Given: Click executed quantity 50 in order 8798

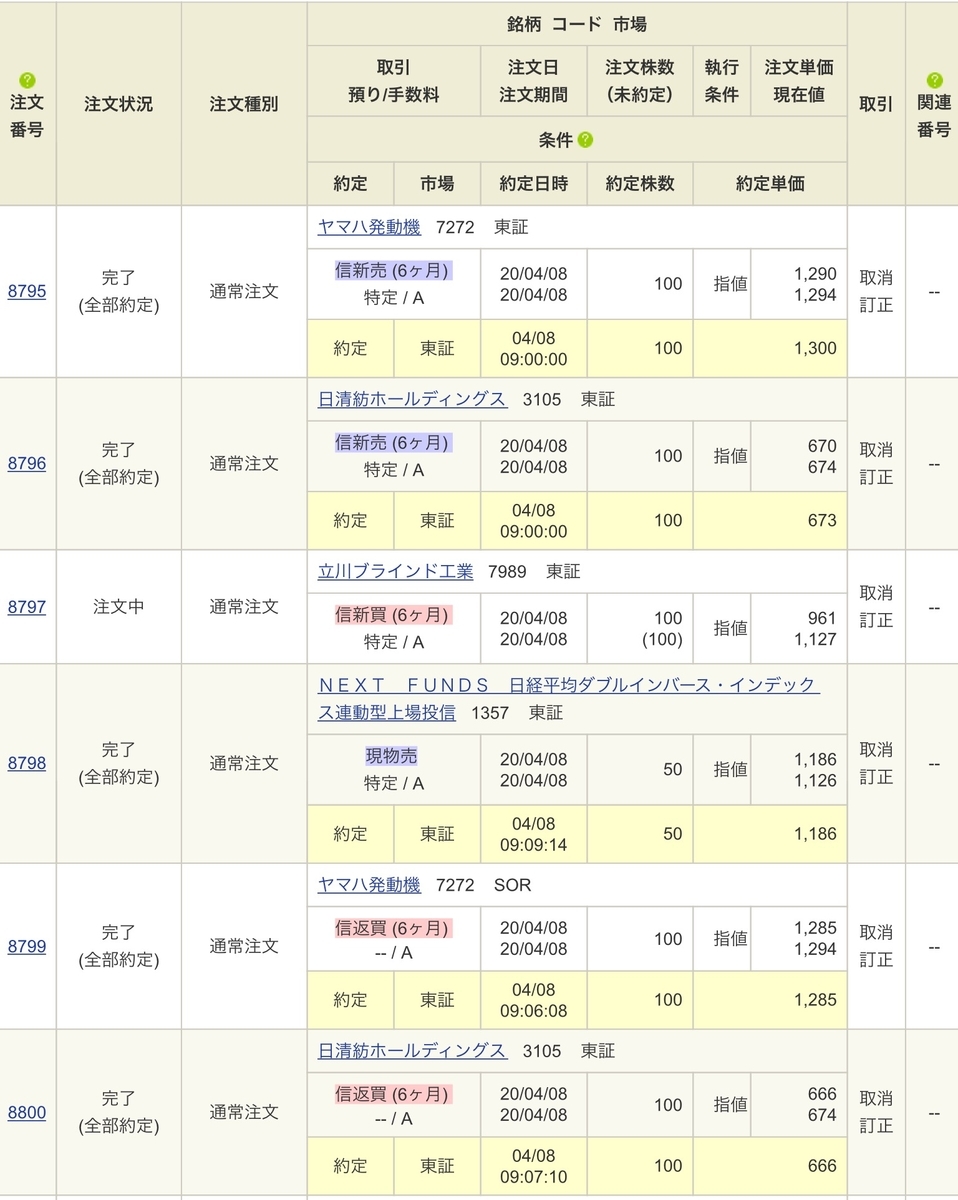Looking at the screenshot, I should [673, 834].
